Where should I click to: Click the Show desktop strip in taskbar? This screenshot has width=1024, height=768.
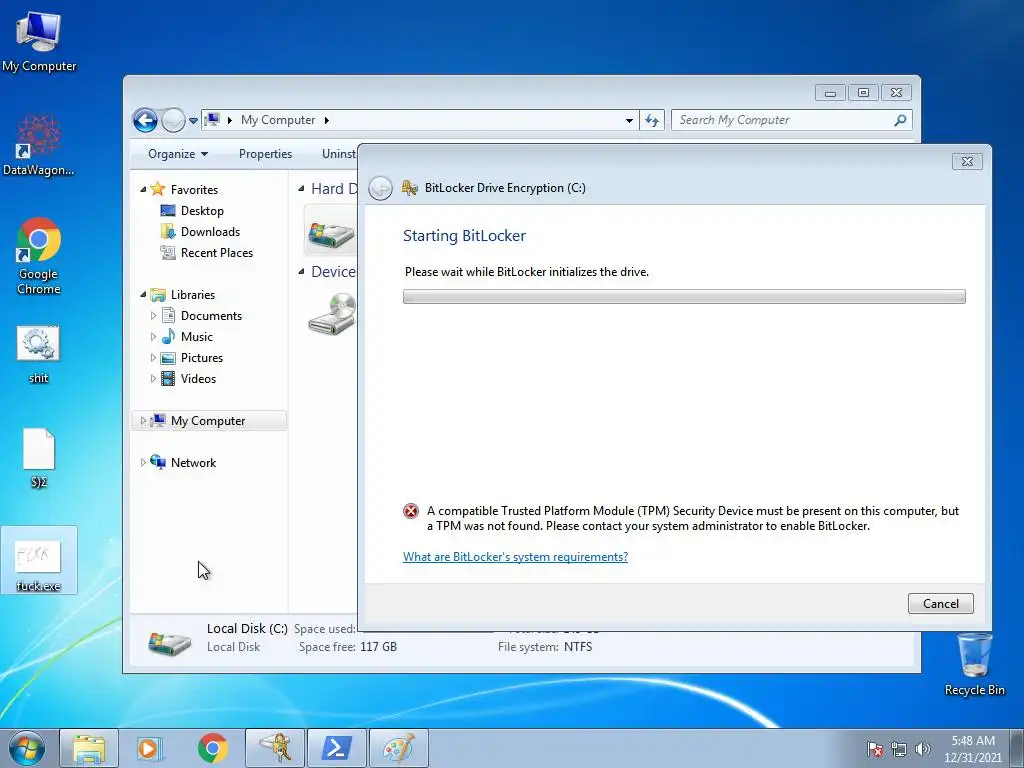[x=1017, y=748]
